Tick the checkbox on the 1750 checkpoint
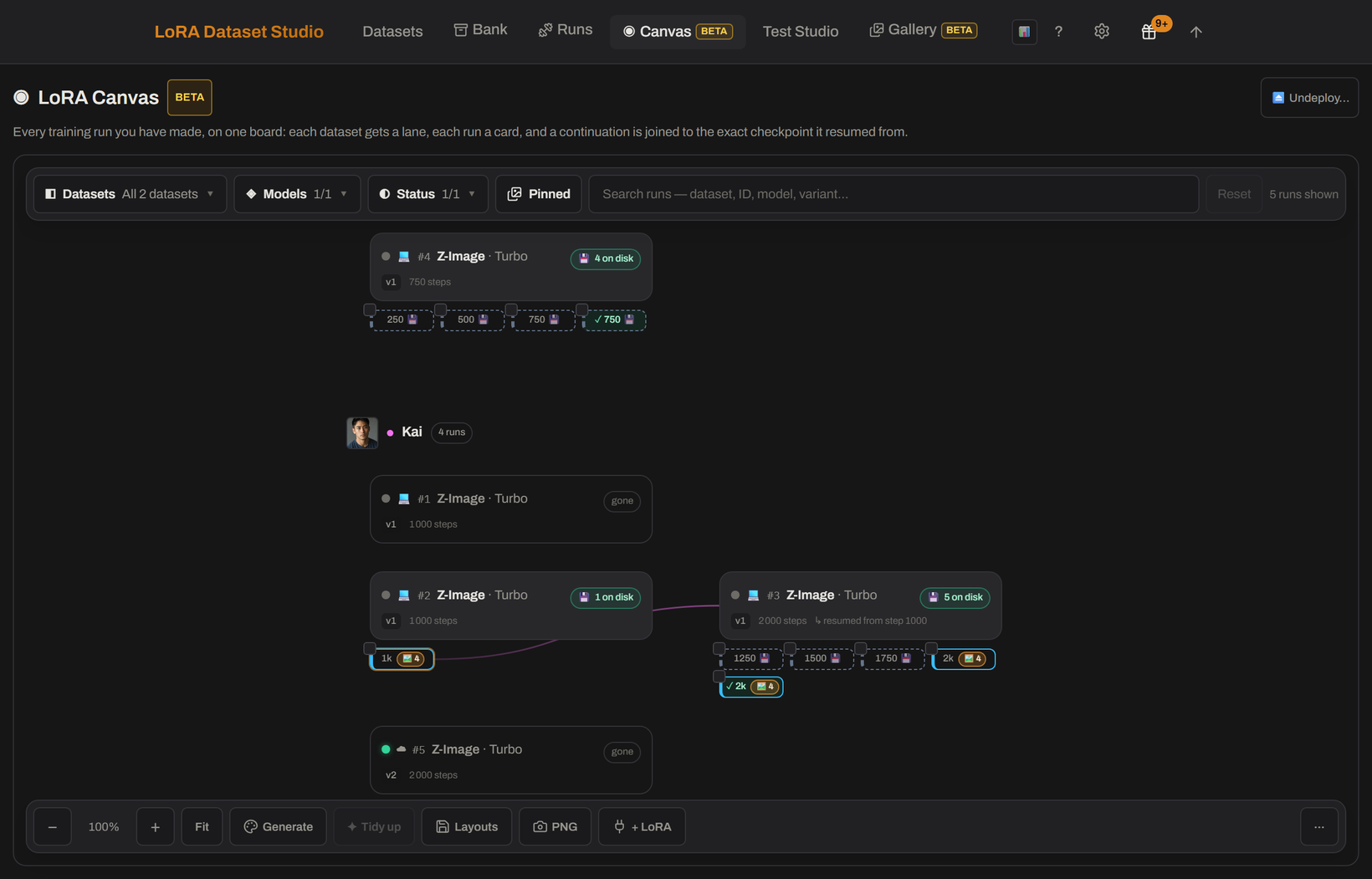This screenshot has width=1372, height=879. [x=861, y=648]
